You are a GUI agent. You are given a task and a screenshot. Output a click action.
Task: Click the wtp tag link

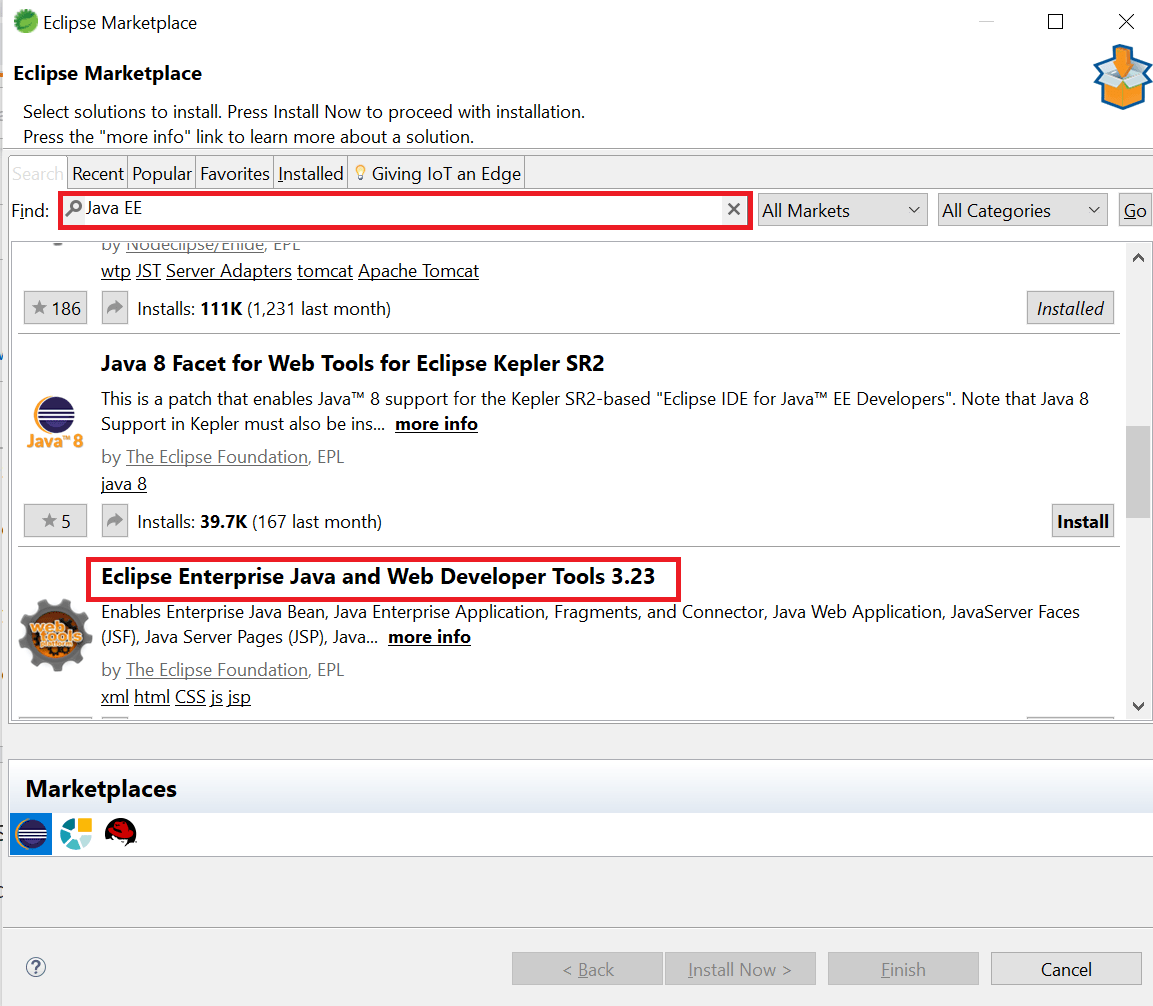click(x=115, y=271)
